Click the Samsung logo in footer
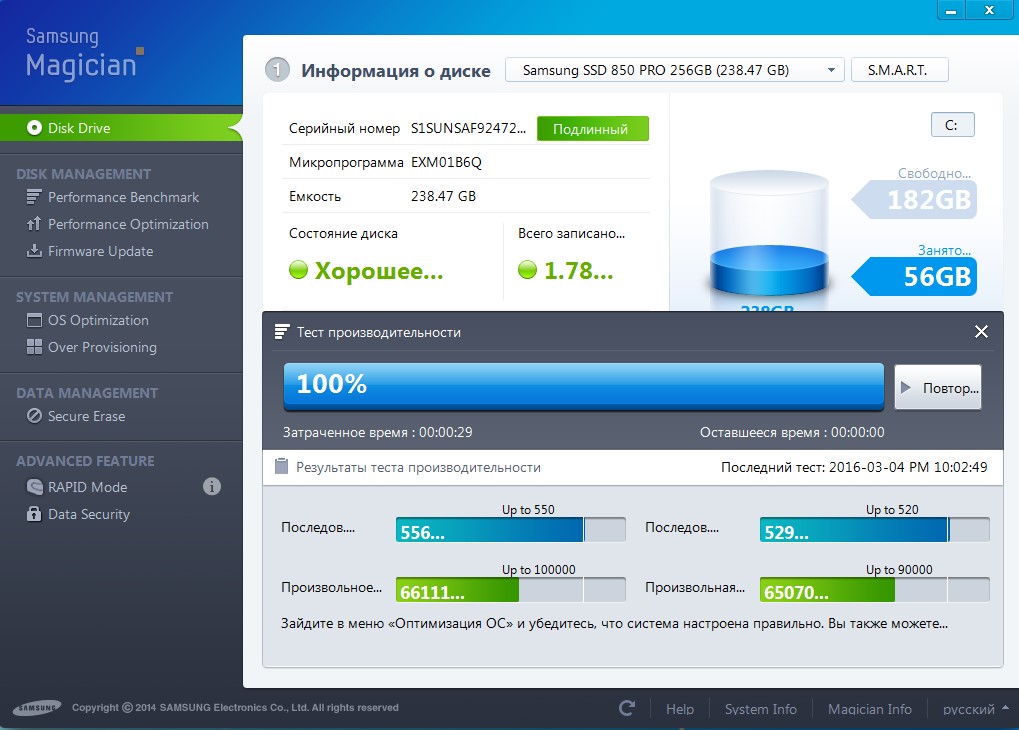This screenshot has width=1019, height=730. (37, 707)
